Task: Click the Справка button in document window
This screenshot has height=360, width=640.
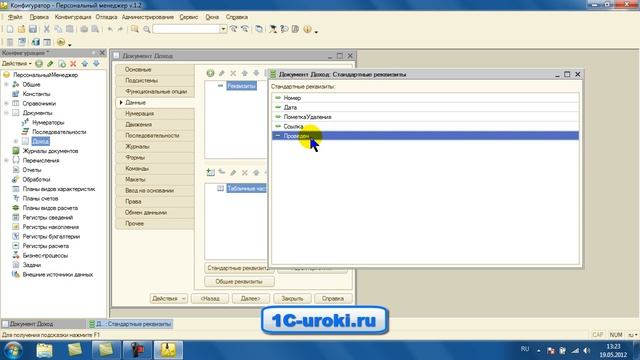Action: [333, 299]
